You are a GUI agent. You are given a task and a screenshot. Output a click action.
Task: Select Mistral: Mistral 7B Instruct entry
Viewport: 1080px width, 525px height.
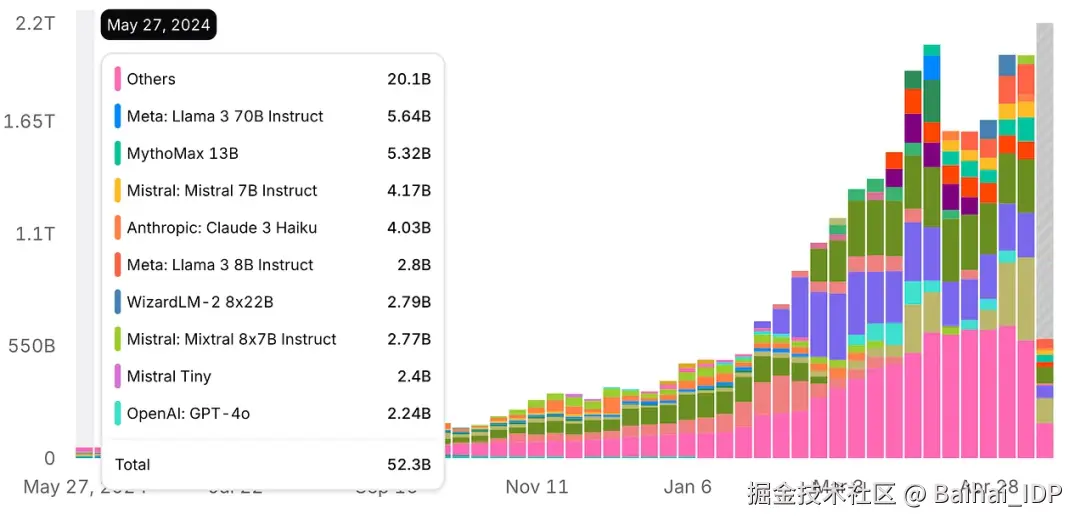(273, 191)
